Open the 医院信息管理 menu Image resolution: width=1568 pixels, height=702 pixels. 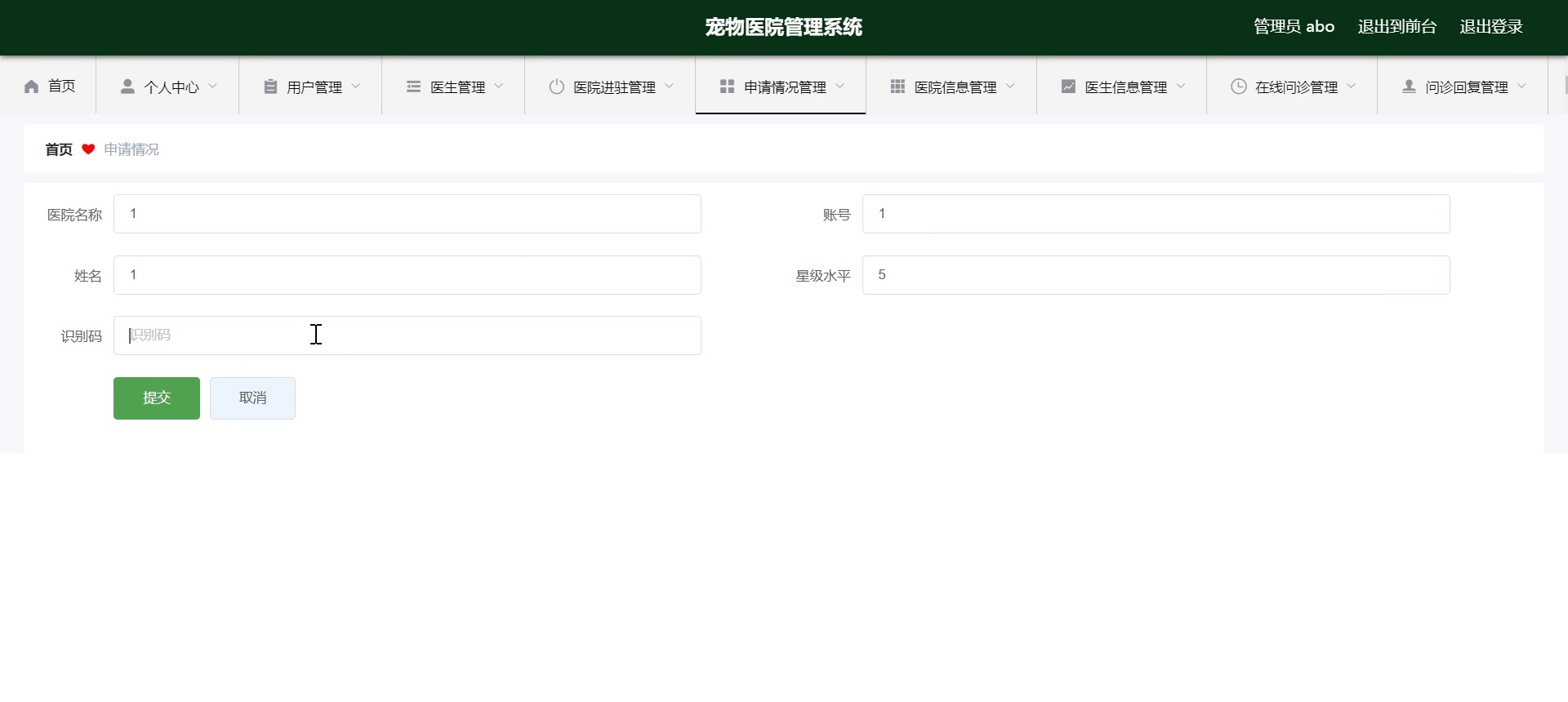[x=951, y=86]
